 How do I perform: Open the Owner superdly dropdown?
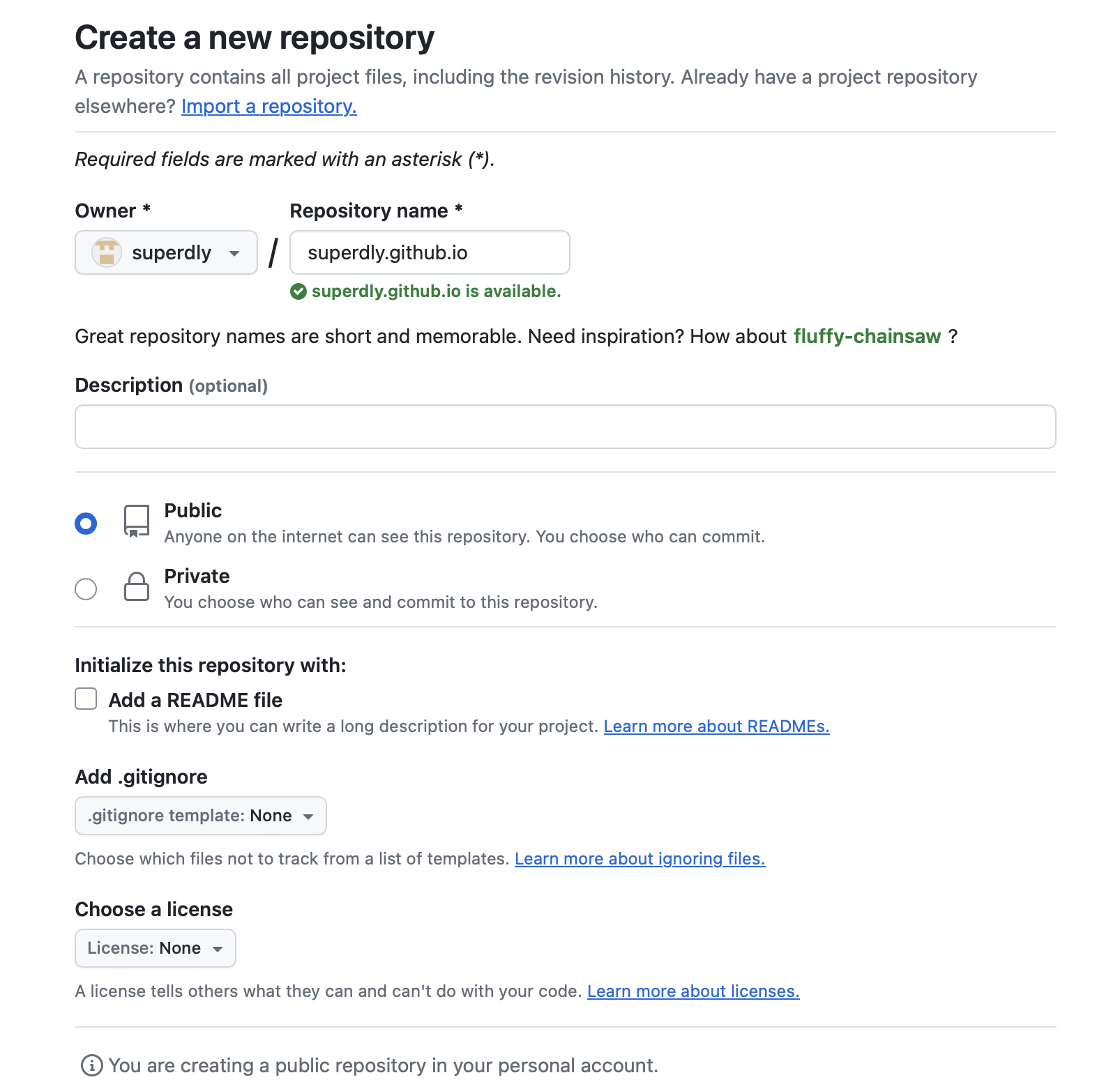(166, 252)
